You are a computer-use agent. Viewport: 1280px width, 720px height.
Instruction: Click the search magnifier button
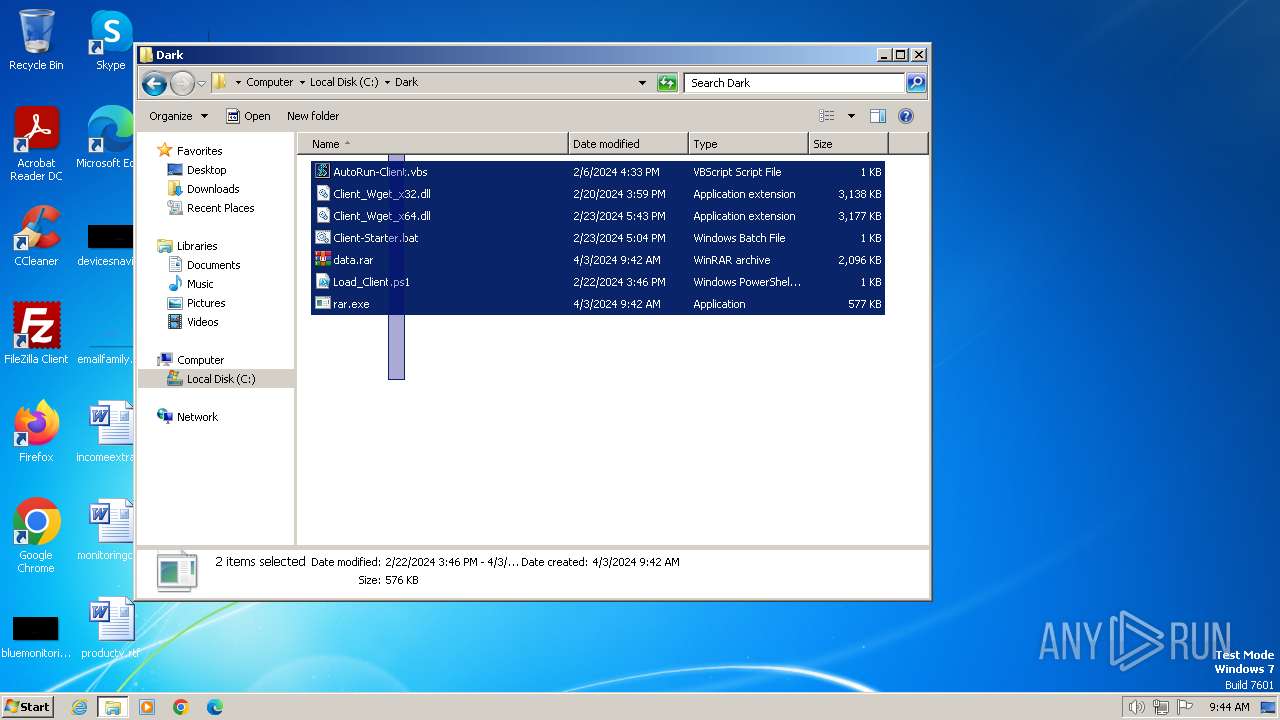916,83
